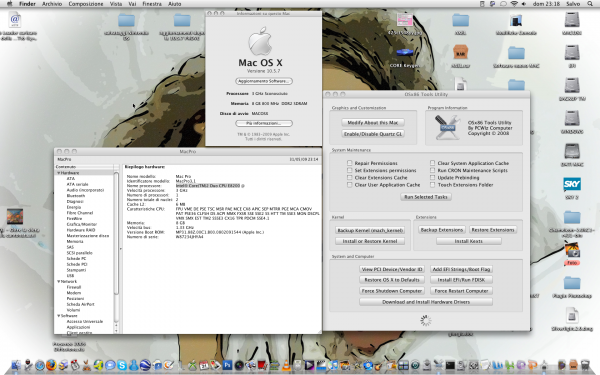Viewport: 600px width, 375px height.
Task: Open the SKY desktop icon
Action: pyautogui.click(x=572, y=184)
